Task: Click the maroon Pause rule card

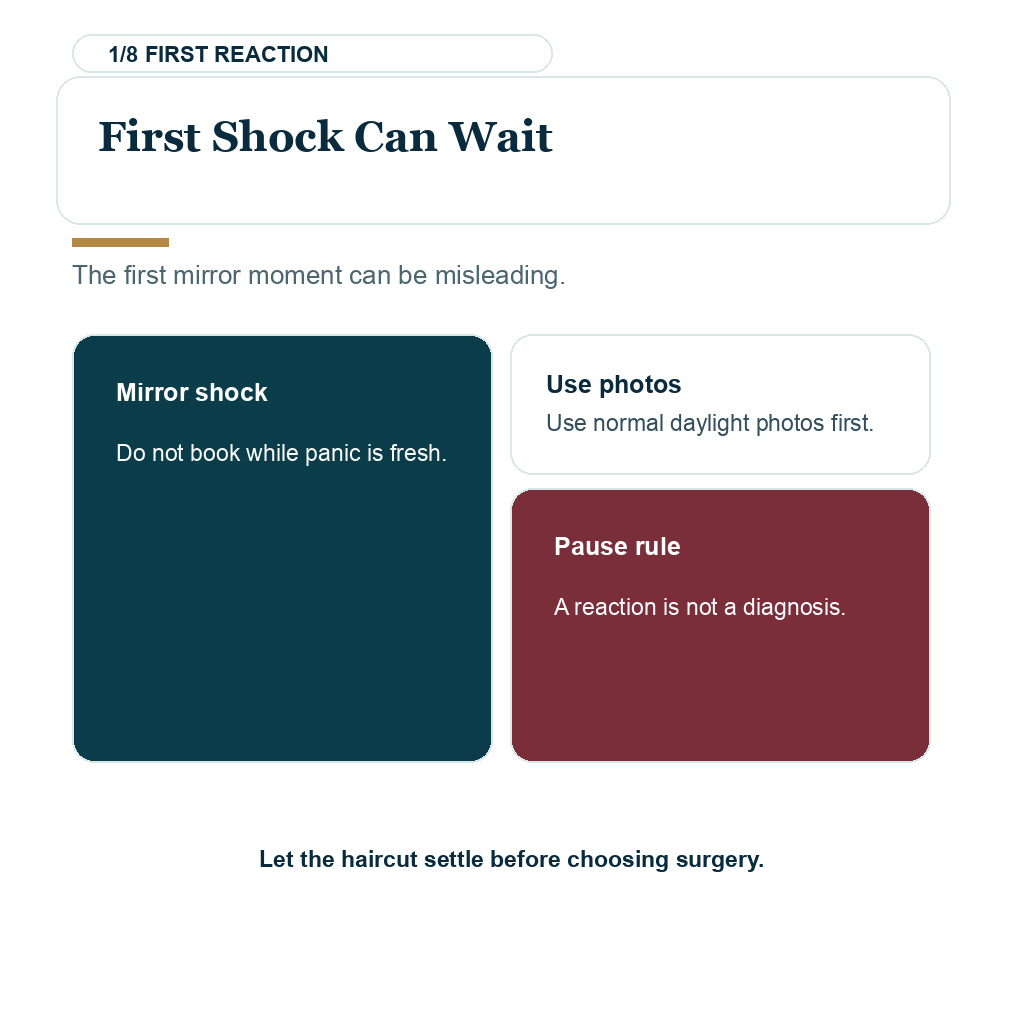Action: click(720, 626)
